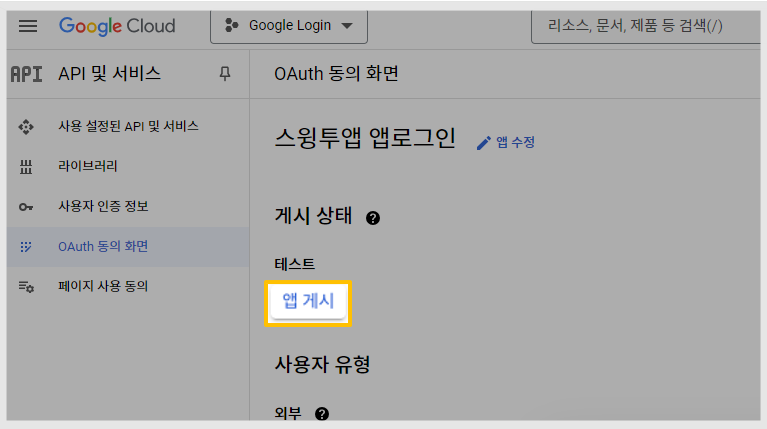Click the 페이지 사용 동의 settings icon
Viewport: 767px width, 429px height.
(26, 287)
